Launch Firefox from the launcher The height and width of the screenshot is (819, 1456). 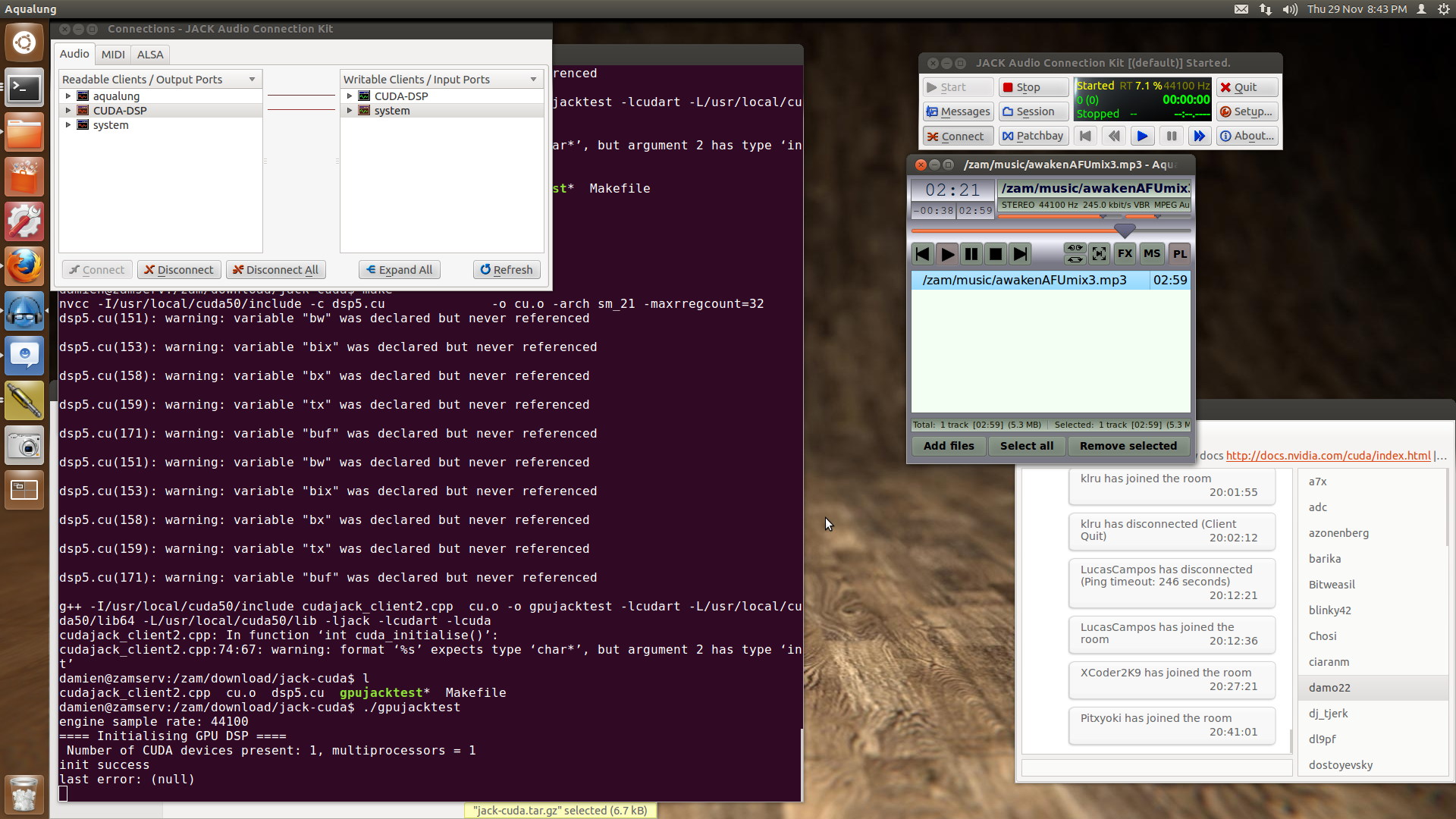(x=24, y=267)
